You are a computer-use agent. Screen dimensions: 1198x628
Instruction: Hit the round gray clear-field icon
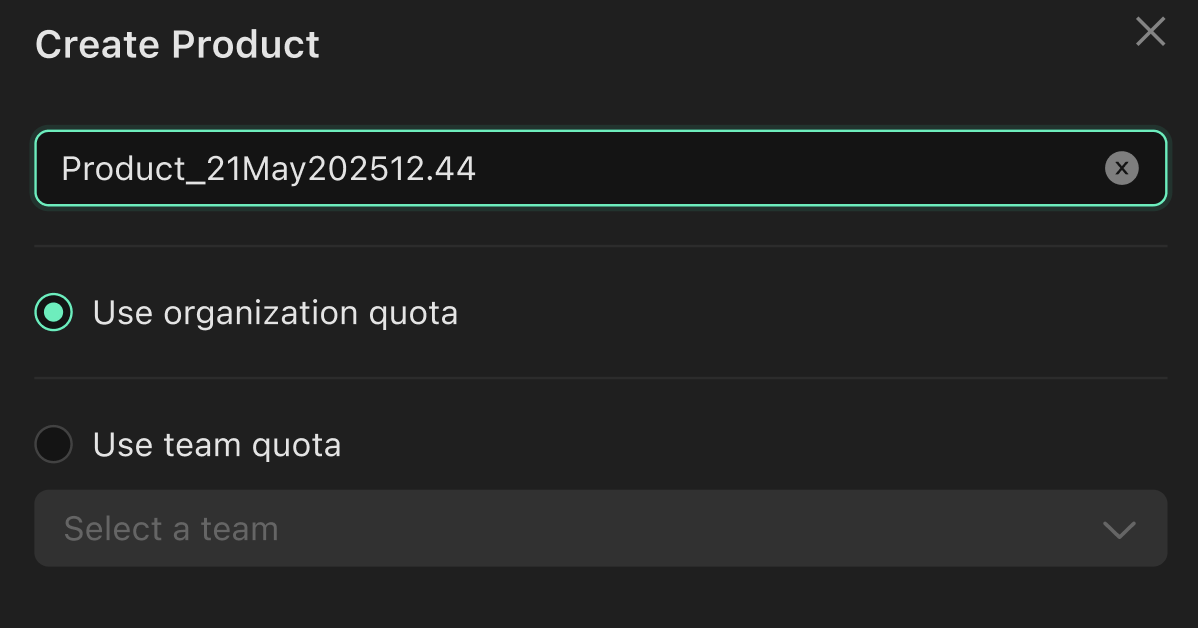click(1121, 169)
